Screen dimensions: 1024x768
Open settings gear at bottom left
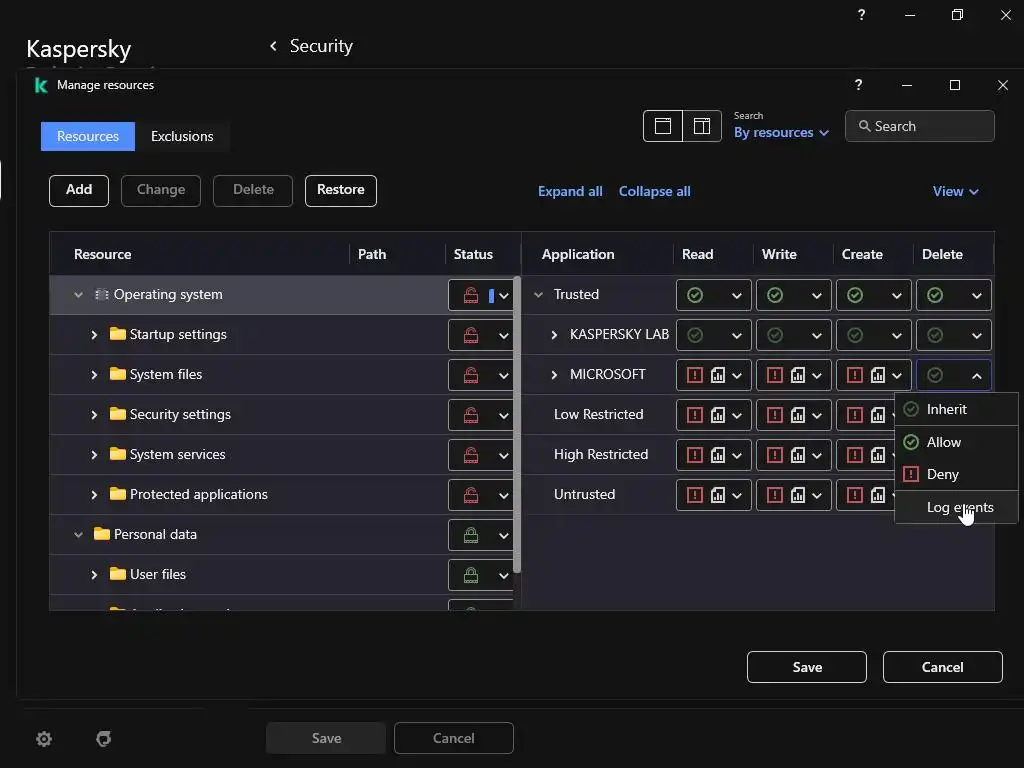tap(44, 739)
